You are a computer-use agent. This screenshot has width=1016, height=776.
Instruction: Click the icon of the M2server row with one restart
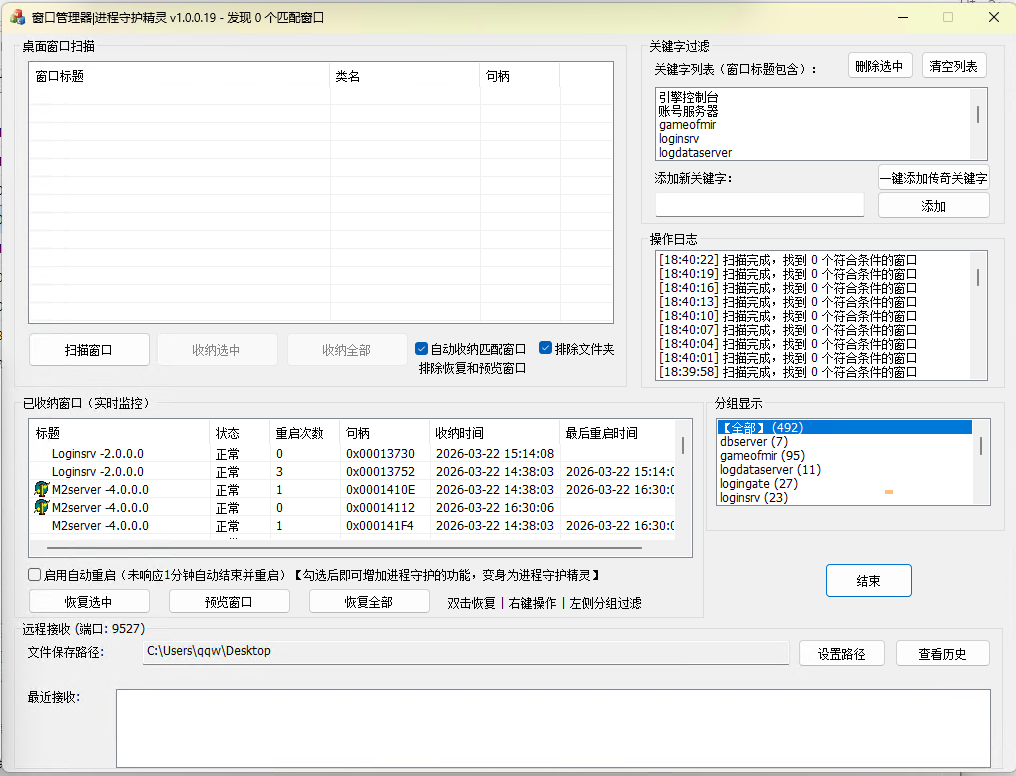point(42,489)
